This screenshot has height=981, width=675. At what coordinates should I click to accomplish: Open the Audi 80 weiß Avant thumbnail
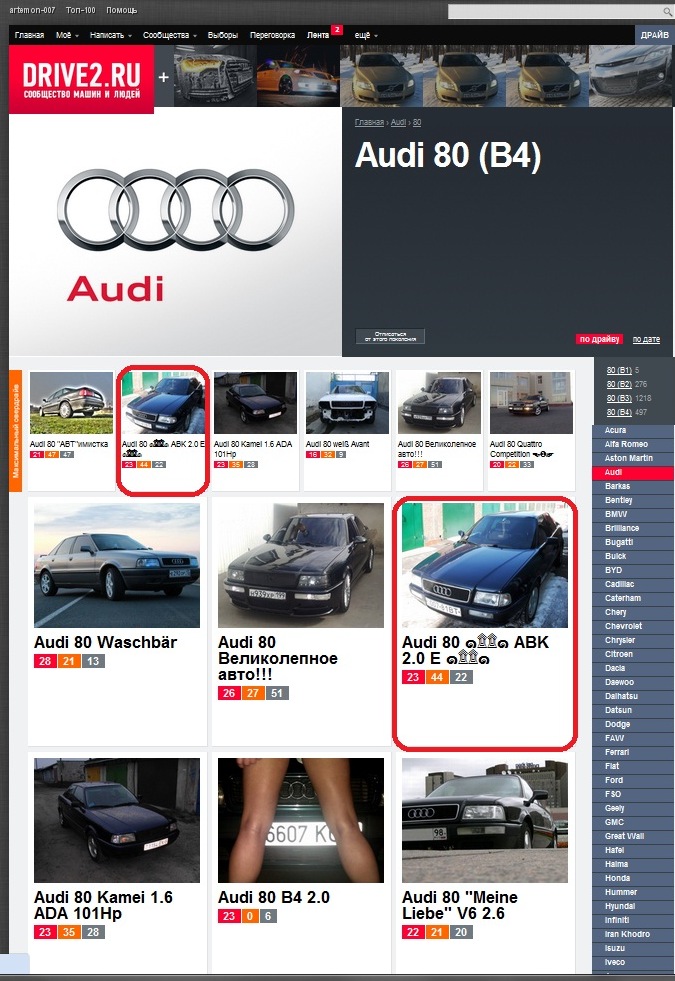[347, 402]
